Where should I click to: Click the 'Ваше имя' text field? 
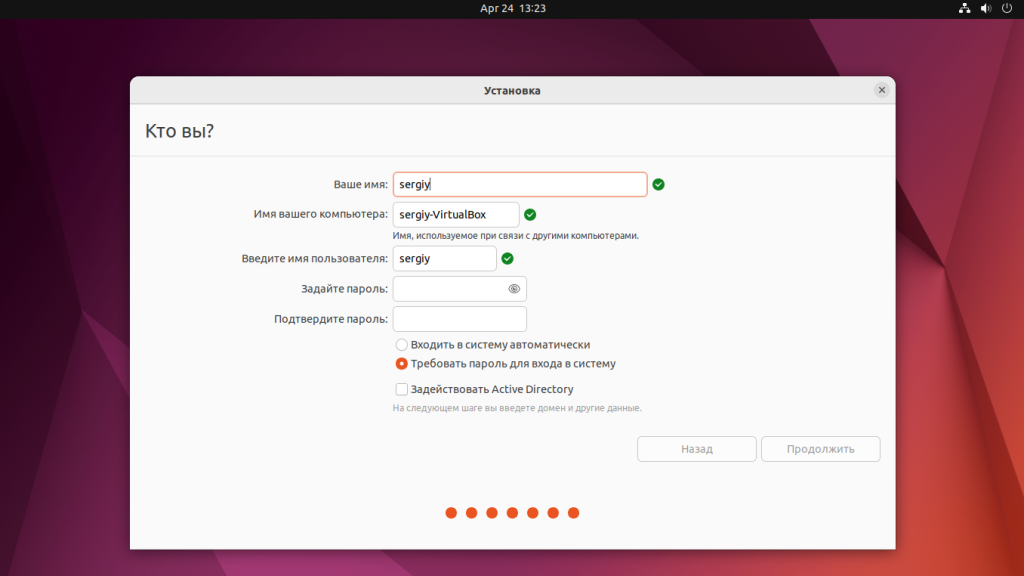click(520, 184)
